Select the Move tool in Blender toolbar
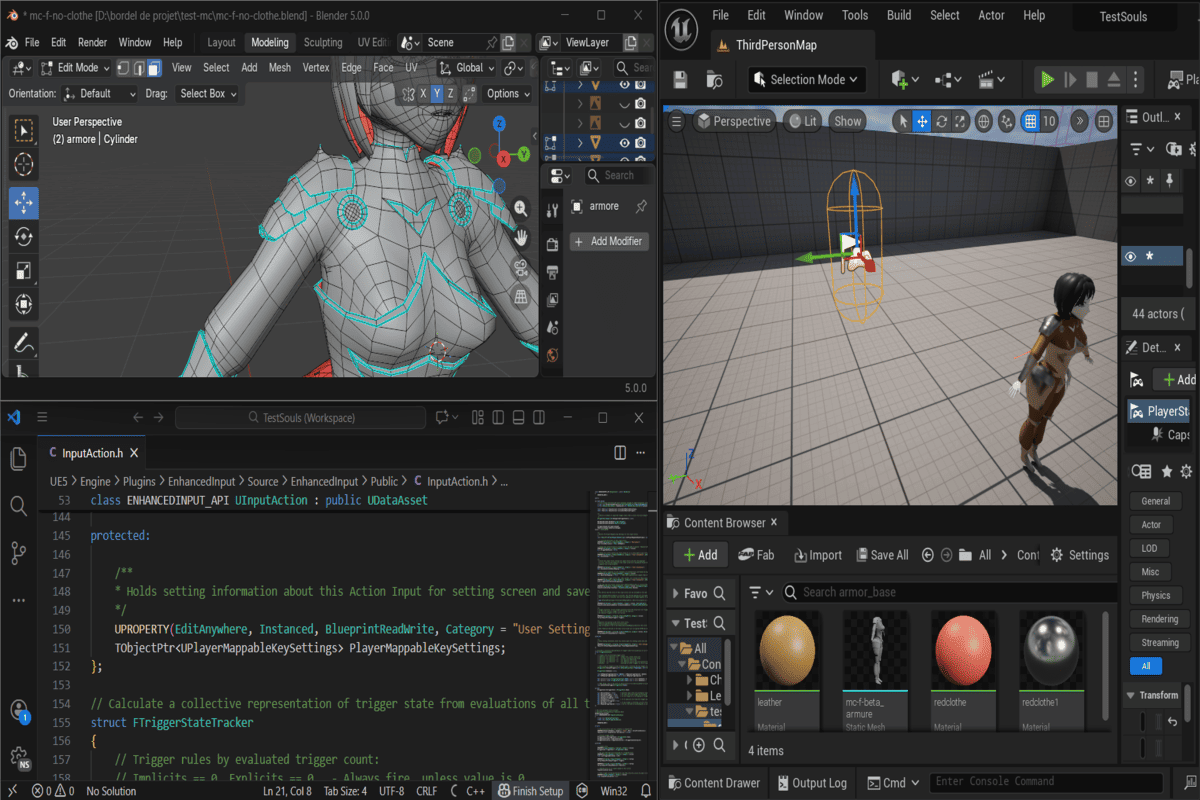The width and height of the screenshot is (1200, 800). coord(24,202)
